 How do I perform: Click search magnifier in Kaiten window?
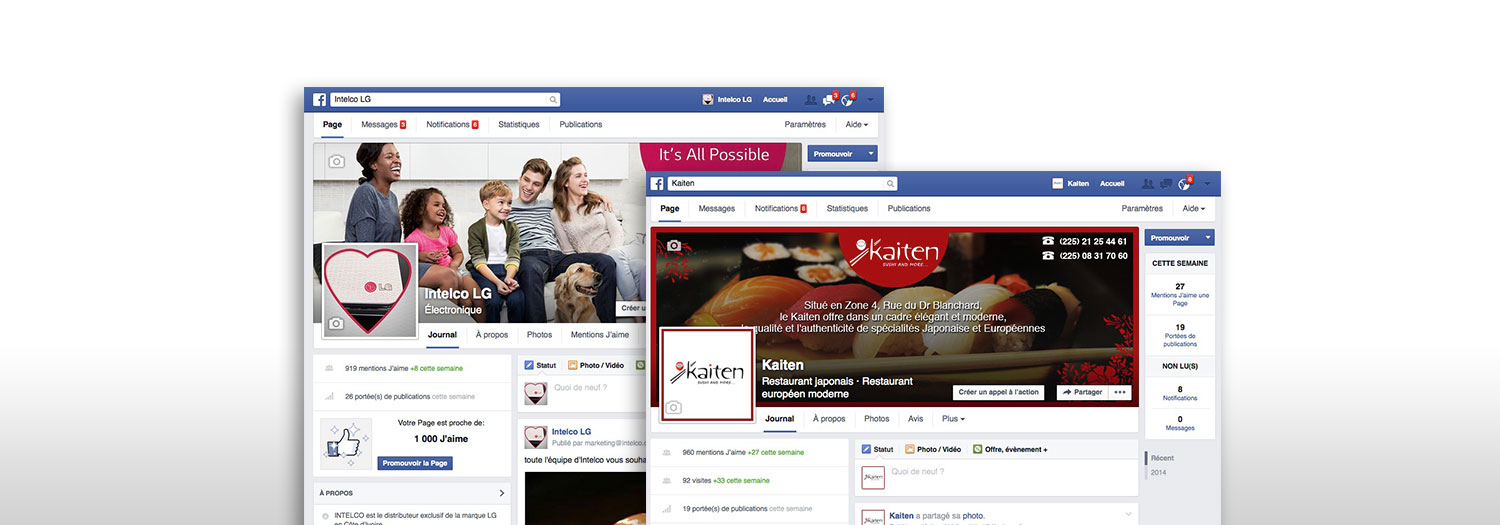click(890, 184)
